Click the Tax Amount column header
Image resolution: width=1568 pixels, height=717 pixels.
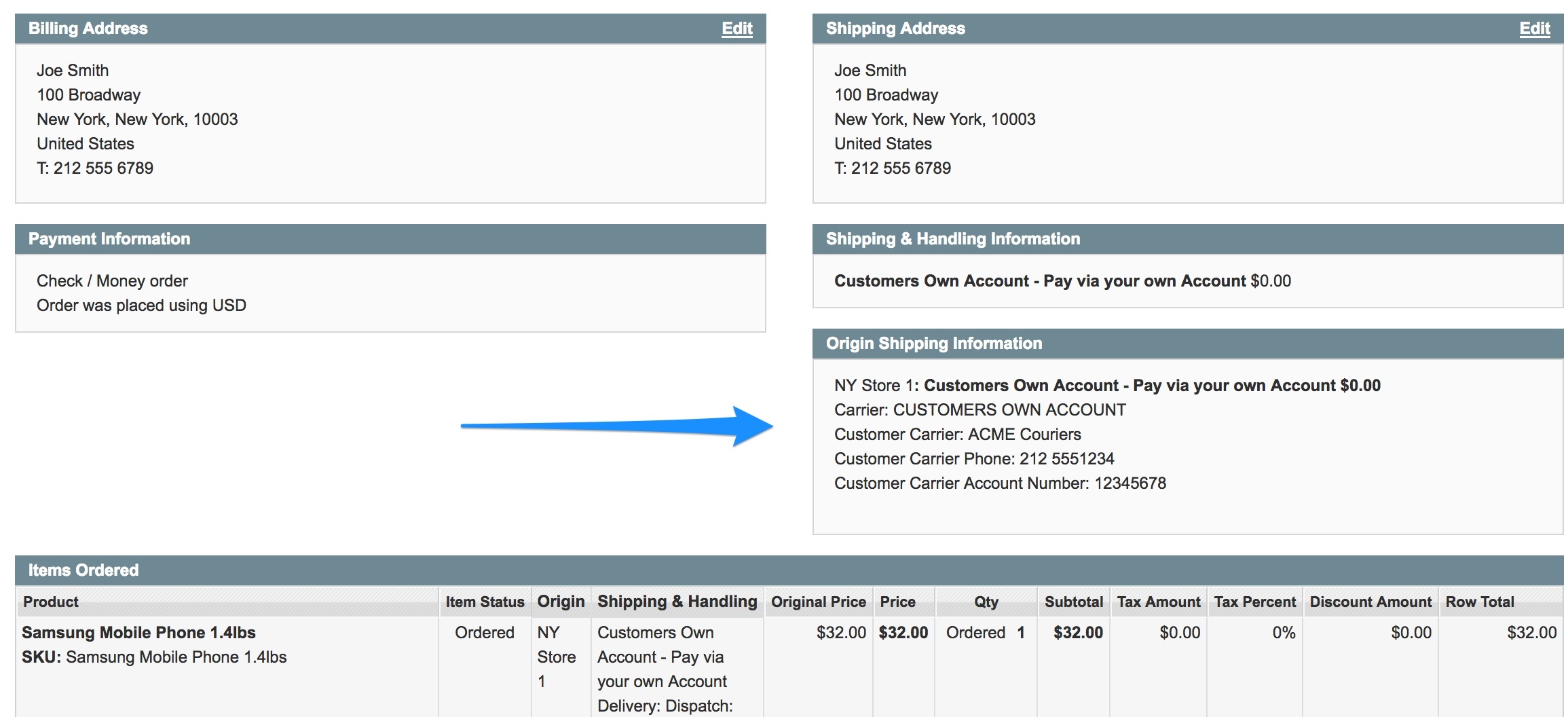(x=1158, y=602)
